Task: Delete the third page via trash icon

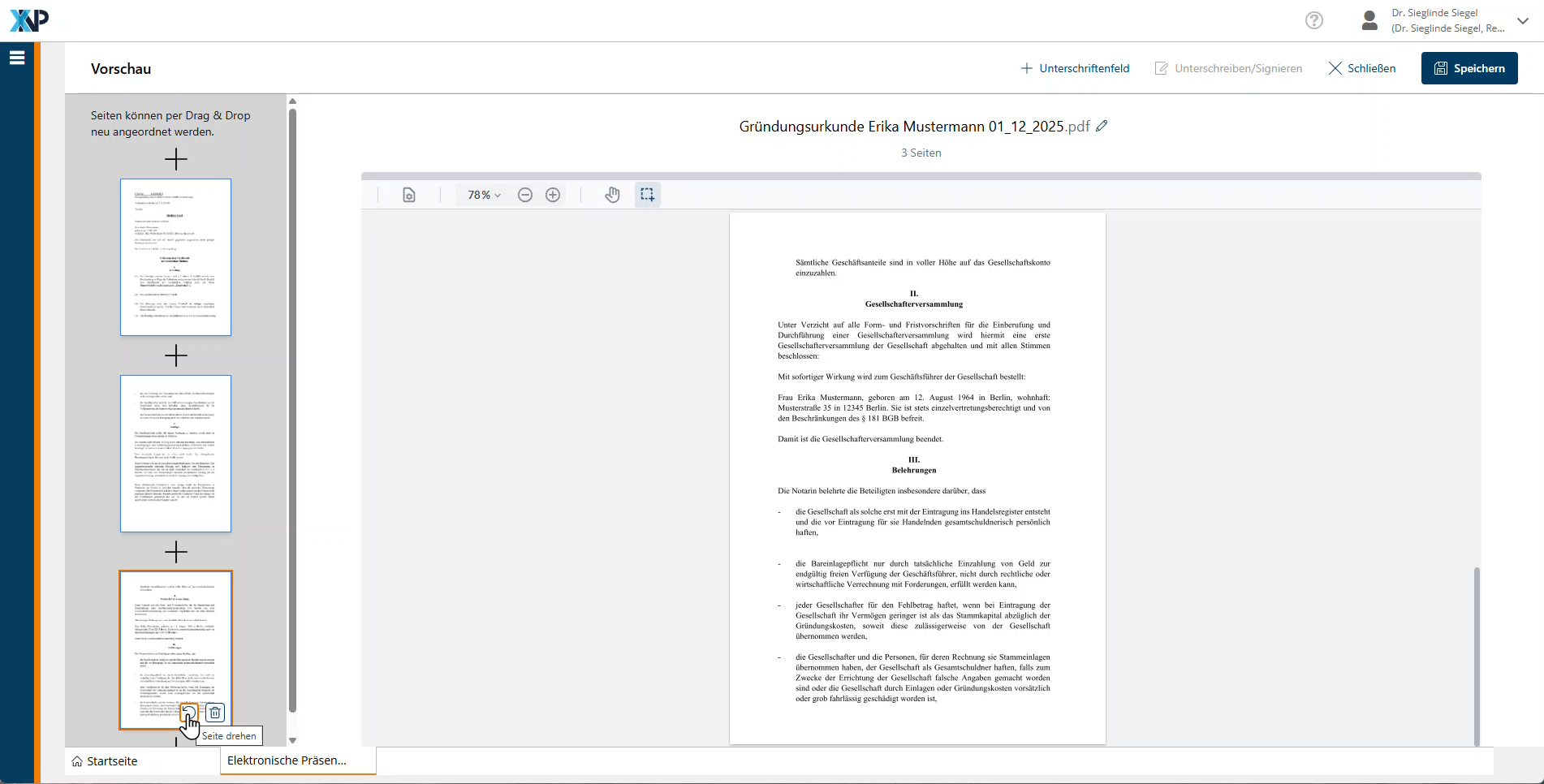Action: tap(215, 713)
